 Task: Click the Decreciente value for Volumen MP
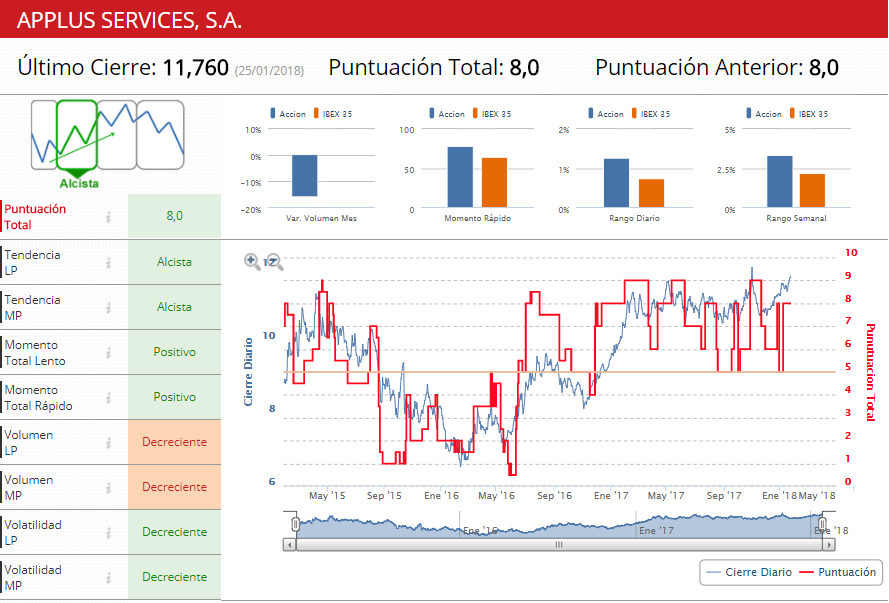coord(174,487)
